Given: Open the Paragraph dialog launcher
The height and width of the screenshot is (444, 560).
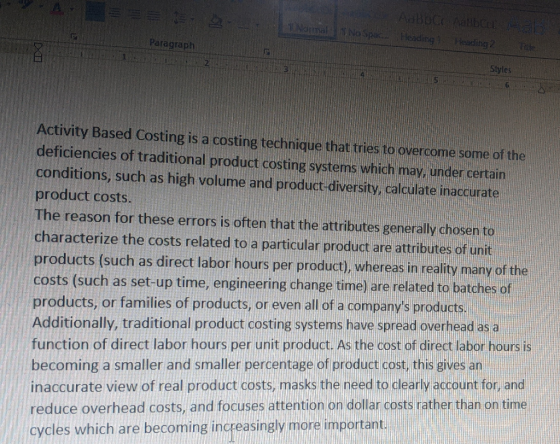Looking at the screenshot, I should click(x=266, y=52).
